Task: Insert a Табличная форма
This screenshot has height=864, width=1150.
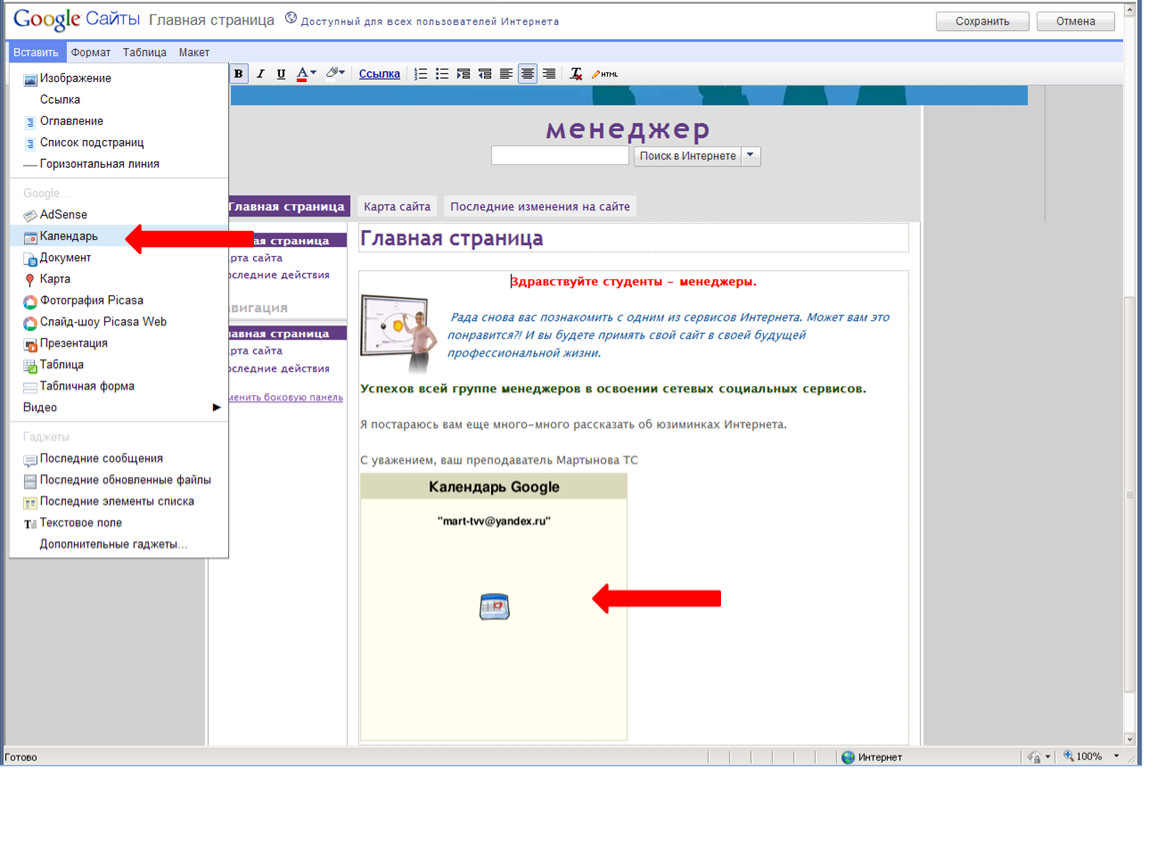Action: point(119,386)
